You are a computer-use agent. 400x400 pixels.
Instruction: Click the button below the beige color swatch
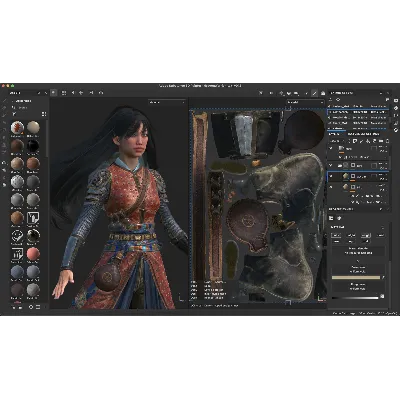pos(358,287)
